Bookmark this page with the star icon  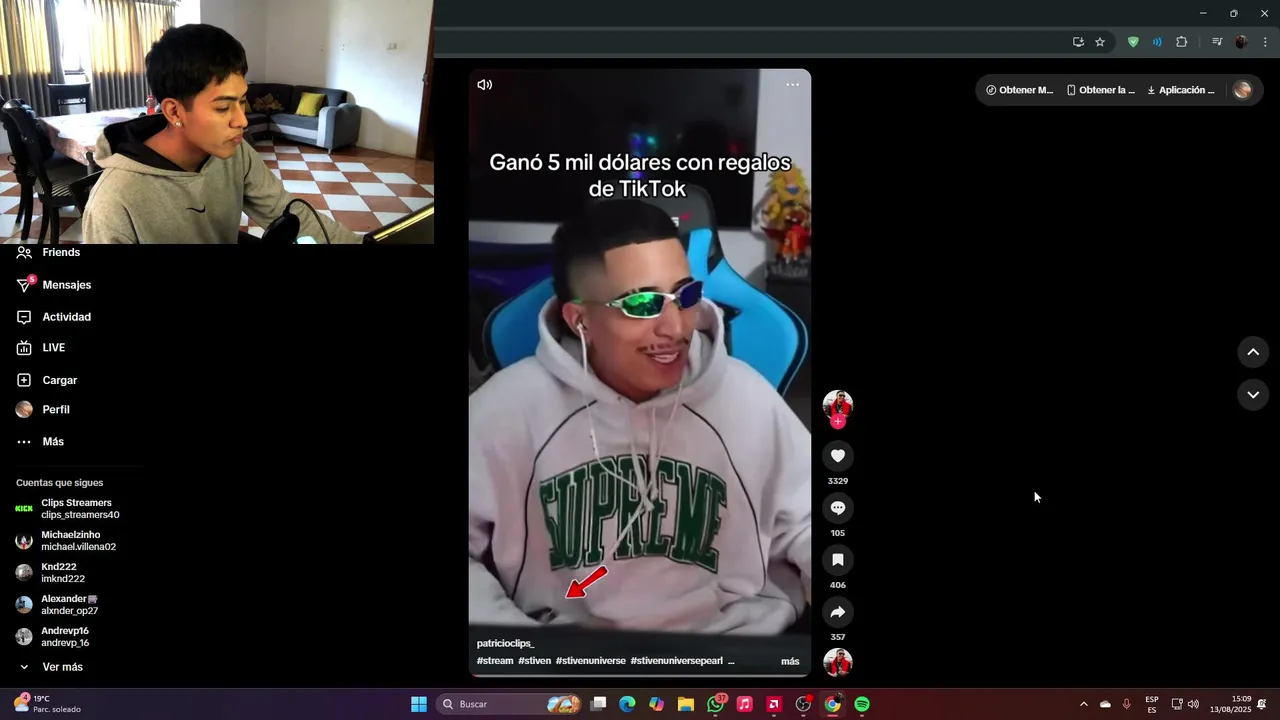point(1100,42)
